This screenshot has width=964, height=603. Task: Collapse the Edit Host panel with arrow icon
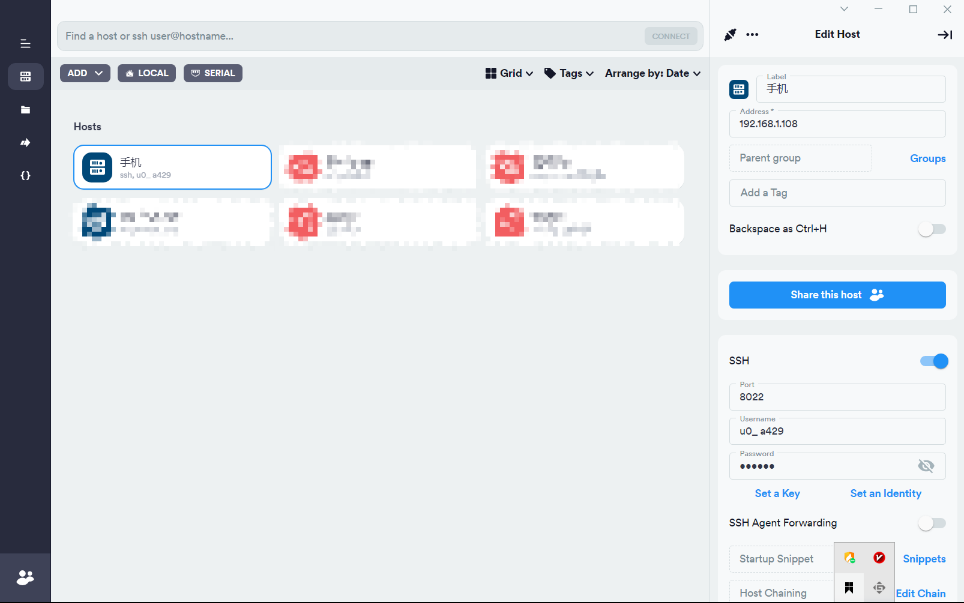coord(944,35)
